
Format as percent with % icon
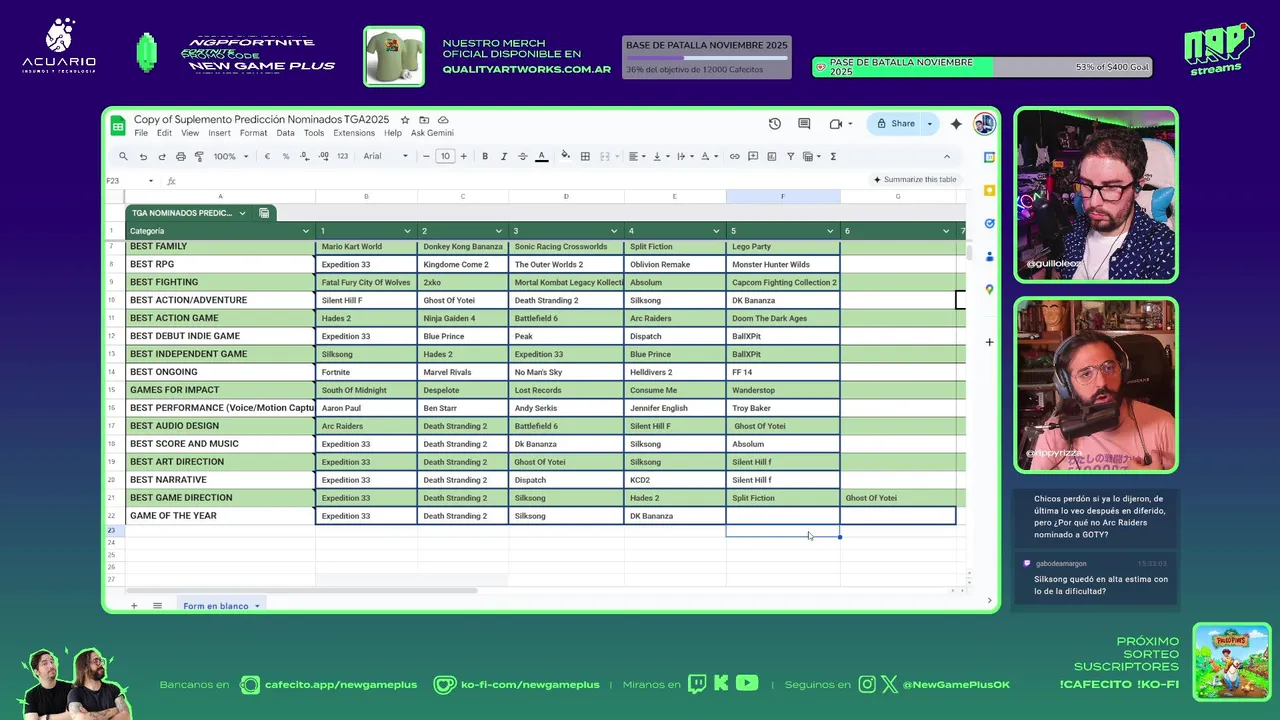[x=286, y=156]
